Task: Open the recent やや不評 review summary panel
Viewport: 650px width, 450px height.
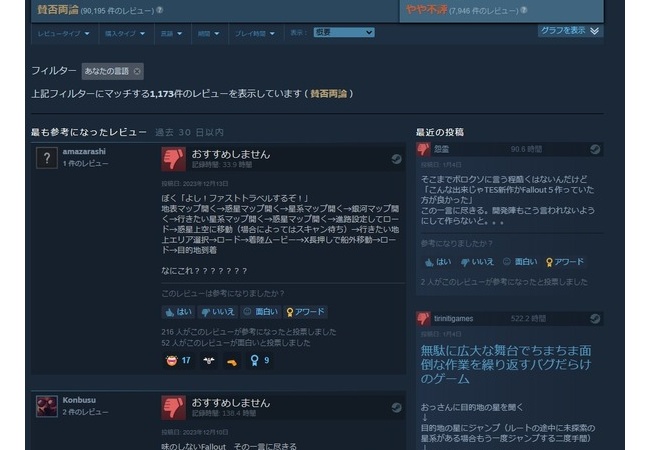Action: pyautogui.click(x=502, y=11)
